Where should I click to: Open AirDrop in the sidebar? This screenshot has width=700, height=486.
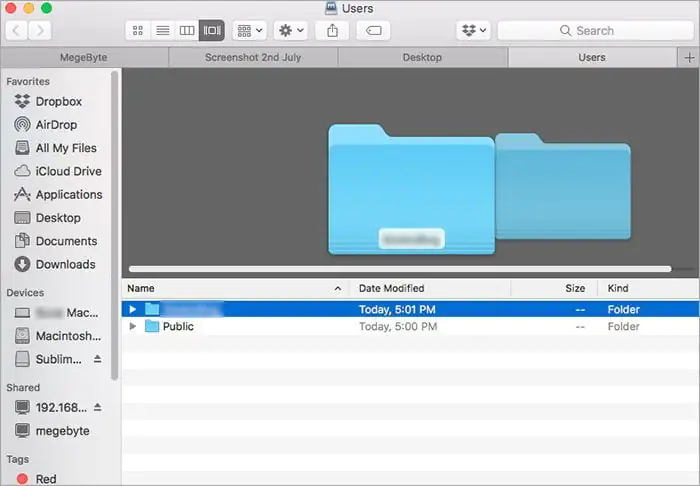(x=56, y=125)
